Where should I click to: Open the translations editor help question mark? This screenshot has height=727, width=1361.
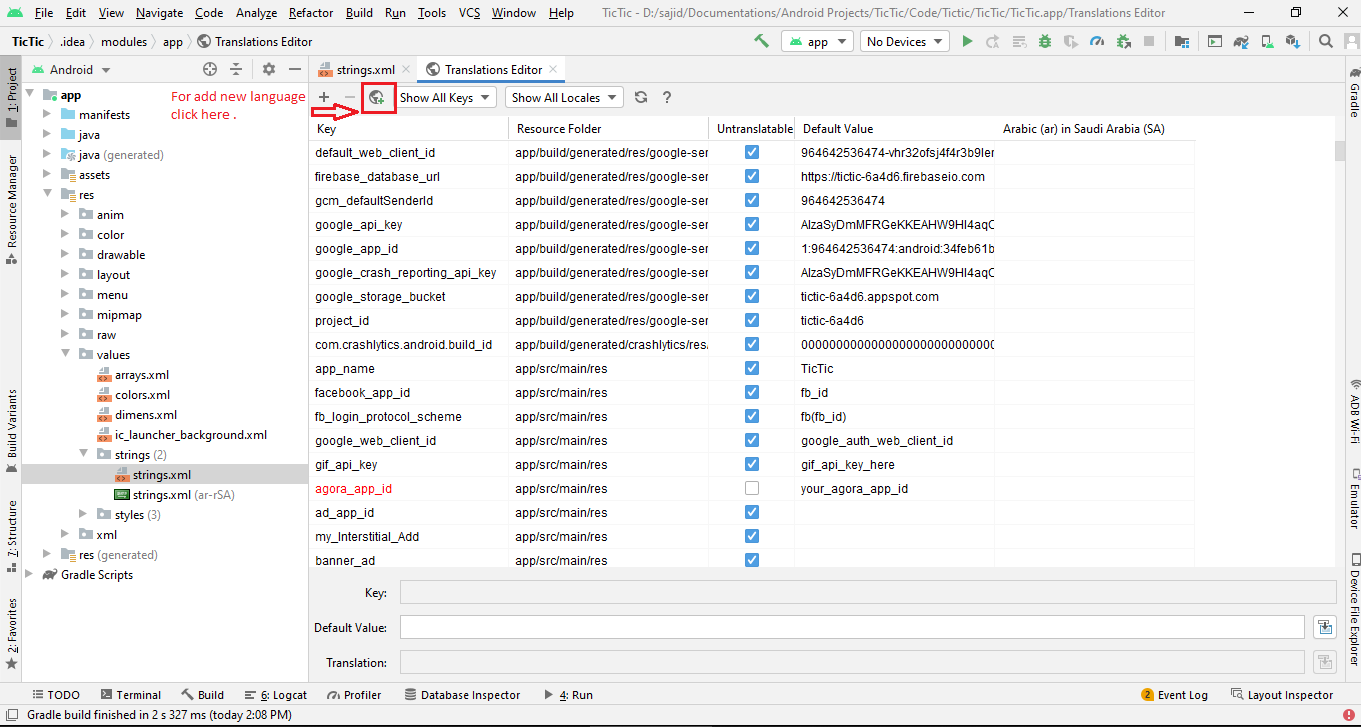pos(667,97)
